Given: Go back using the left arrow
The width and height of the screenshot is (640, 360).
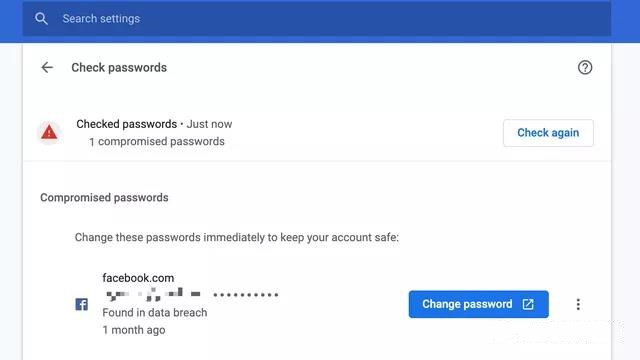Looking at the screenshot, I should click(x=47, y=67).
